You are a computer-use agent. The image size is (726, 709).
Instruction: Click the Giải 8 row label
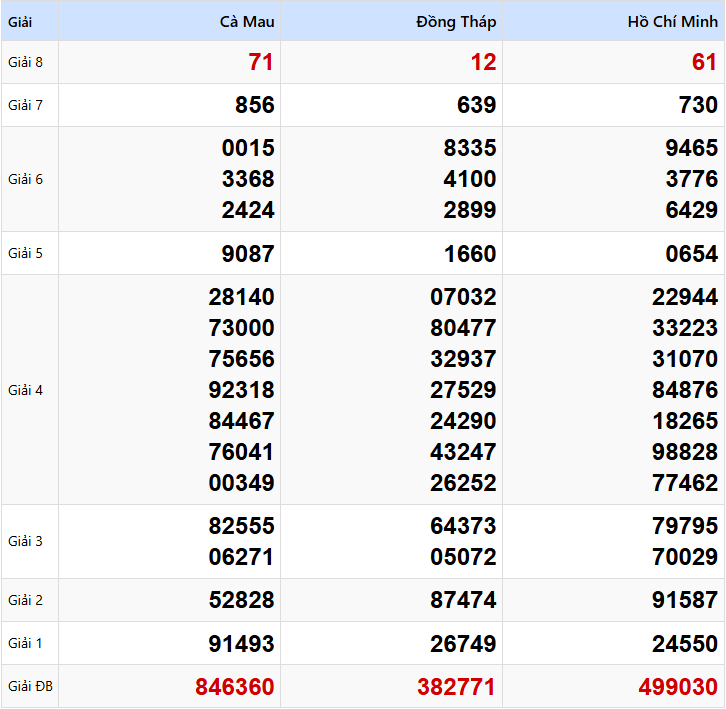pyautogui.click(x=25, y=62)
